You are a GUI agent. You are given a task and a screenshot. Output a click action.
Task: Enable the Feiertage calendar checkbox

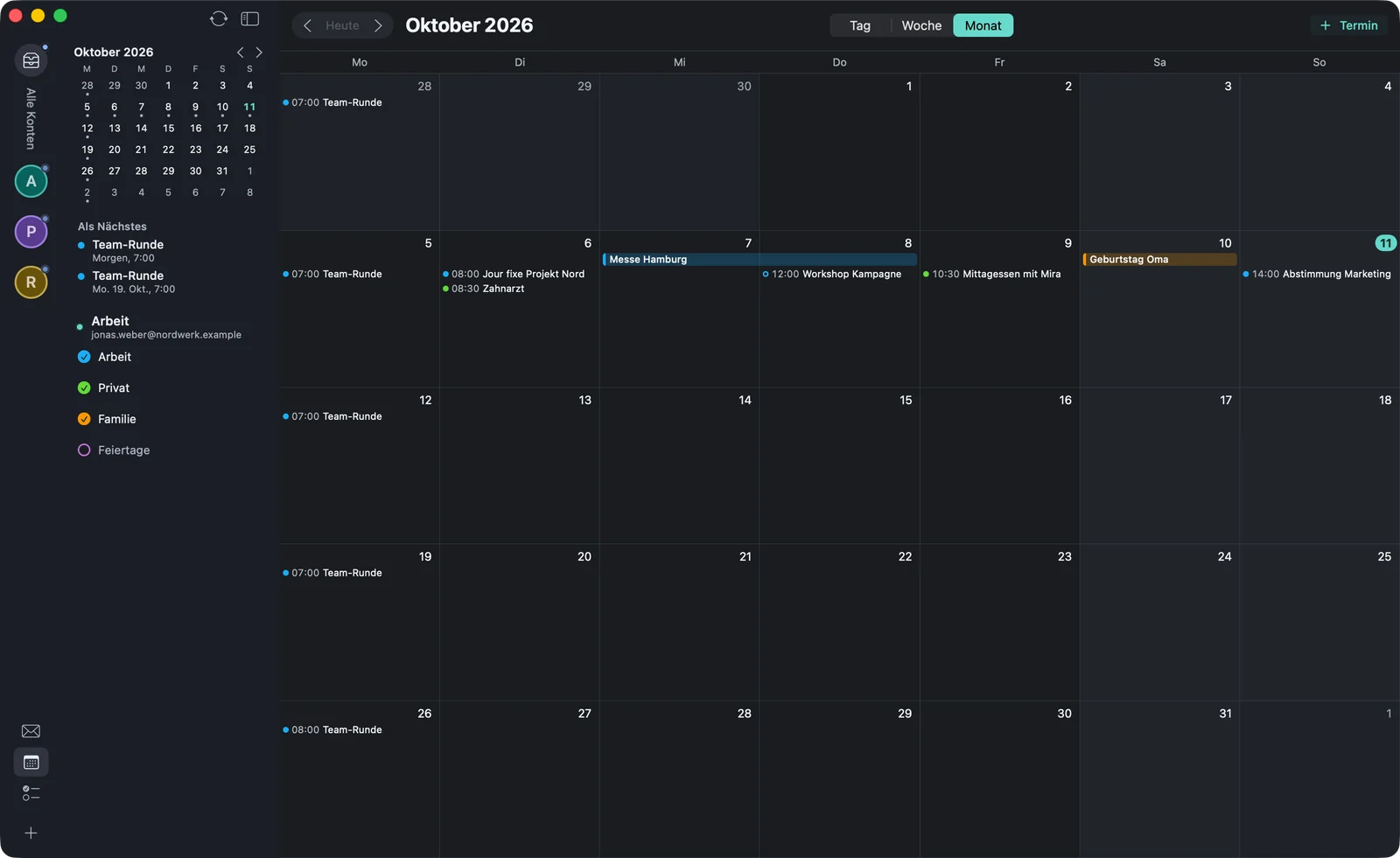point(84,450)
